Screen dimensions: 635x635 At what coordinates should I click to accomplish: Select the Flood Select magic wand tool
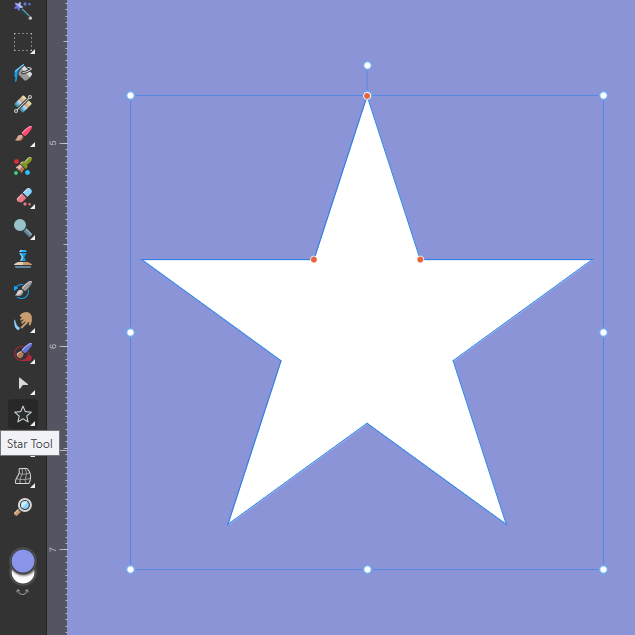[x=23, y=11]
